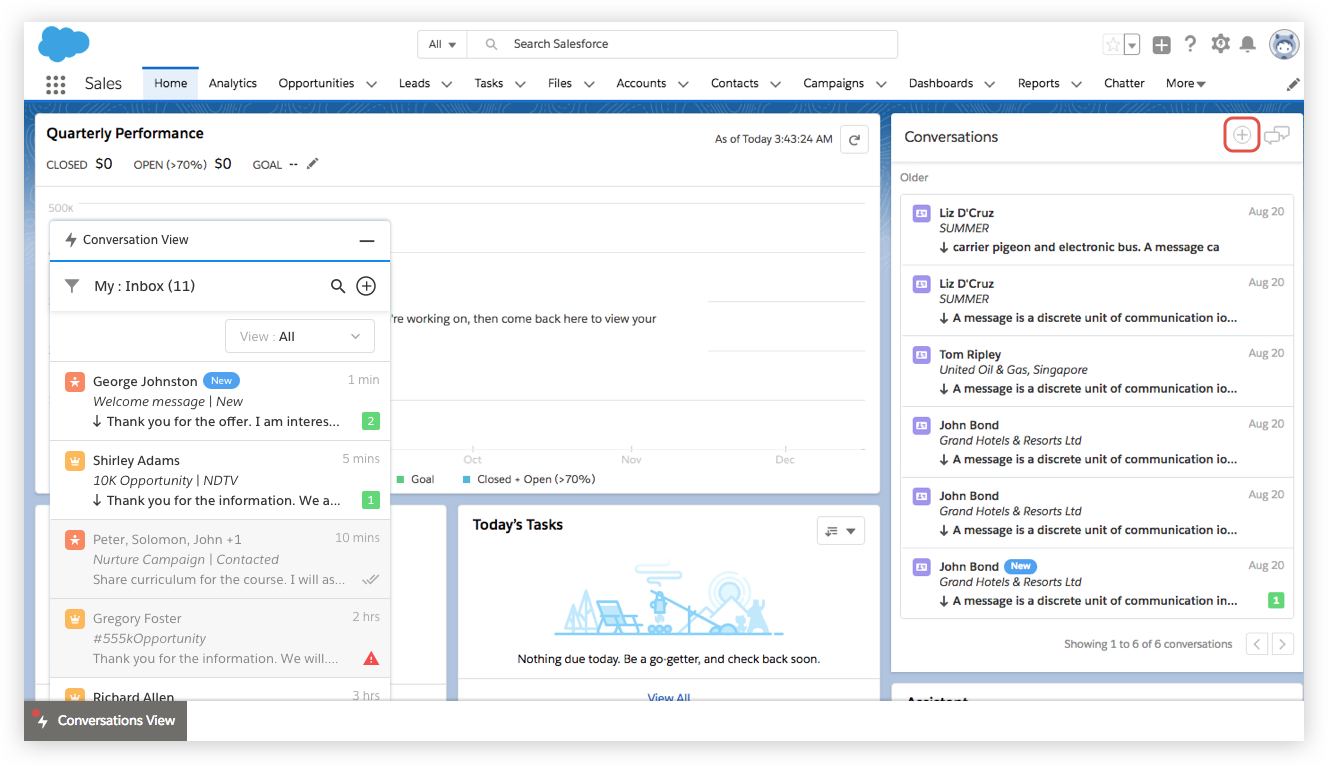The height and width of the screenshot is (767, 1328).
Task: Open George Johnston conversation
Action: tap(220, 401)
